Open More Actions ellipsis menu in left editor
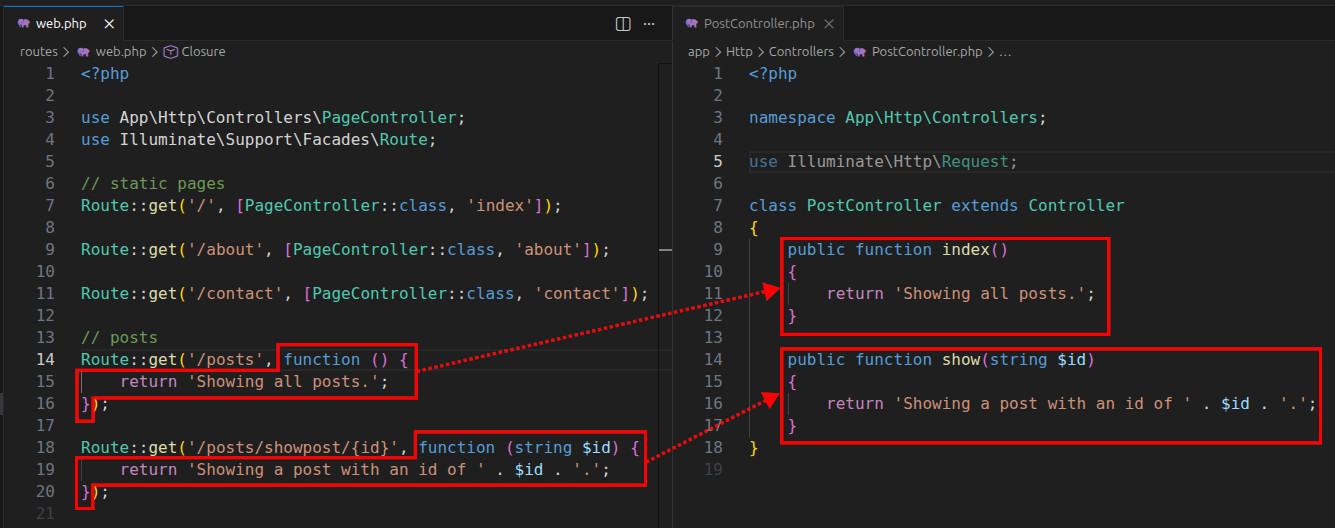 point(650,23)
